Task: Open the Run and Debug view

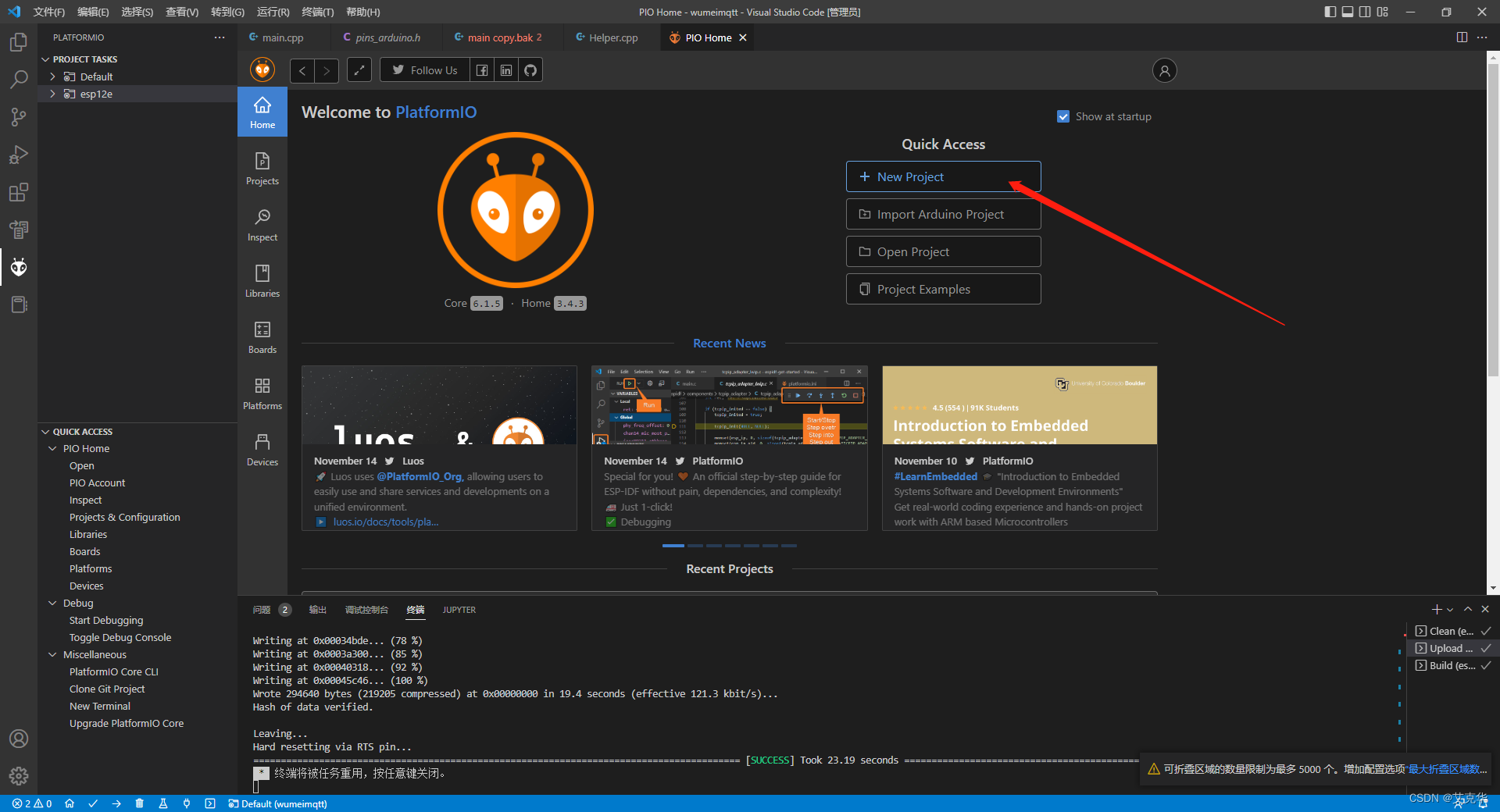Action: click(x=19, y=154)
